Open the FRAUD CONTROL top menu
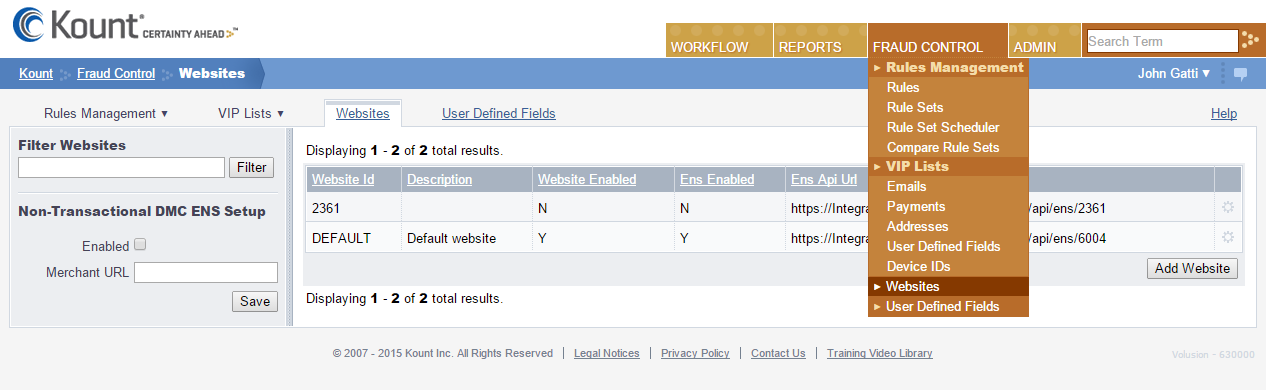 click(x=938, y=40)
